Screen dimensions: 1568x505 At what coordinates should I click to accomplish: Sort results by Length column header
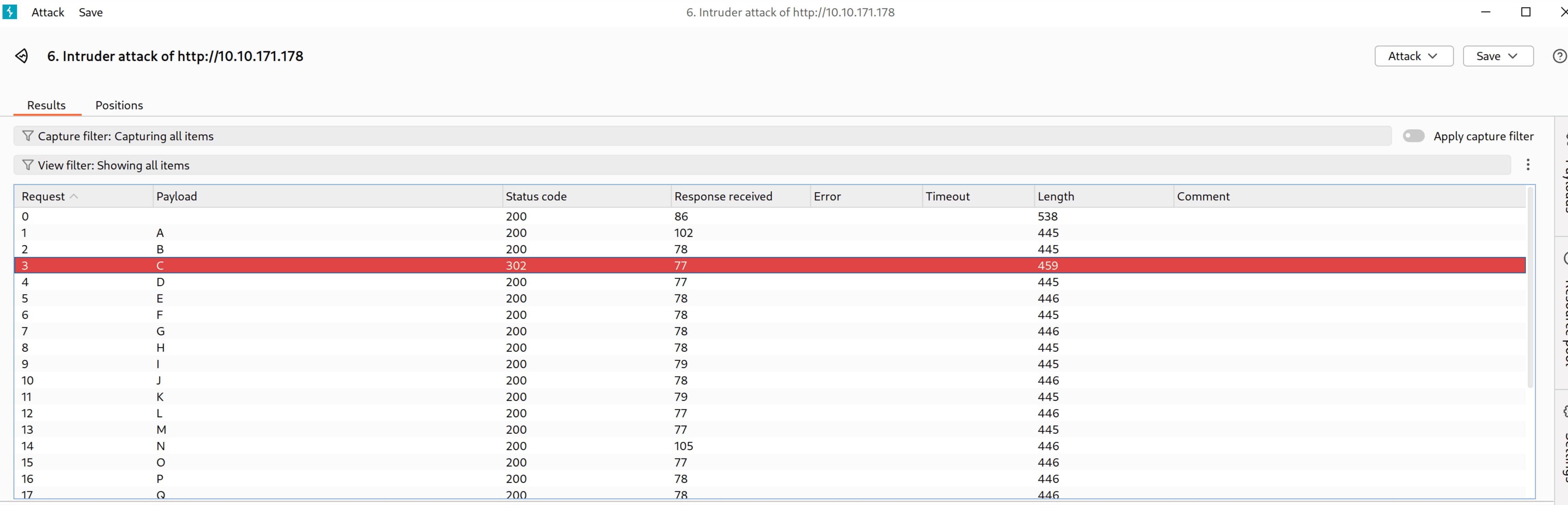pos(1055,196)
